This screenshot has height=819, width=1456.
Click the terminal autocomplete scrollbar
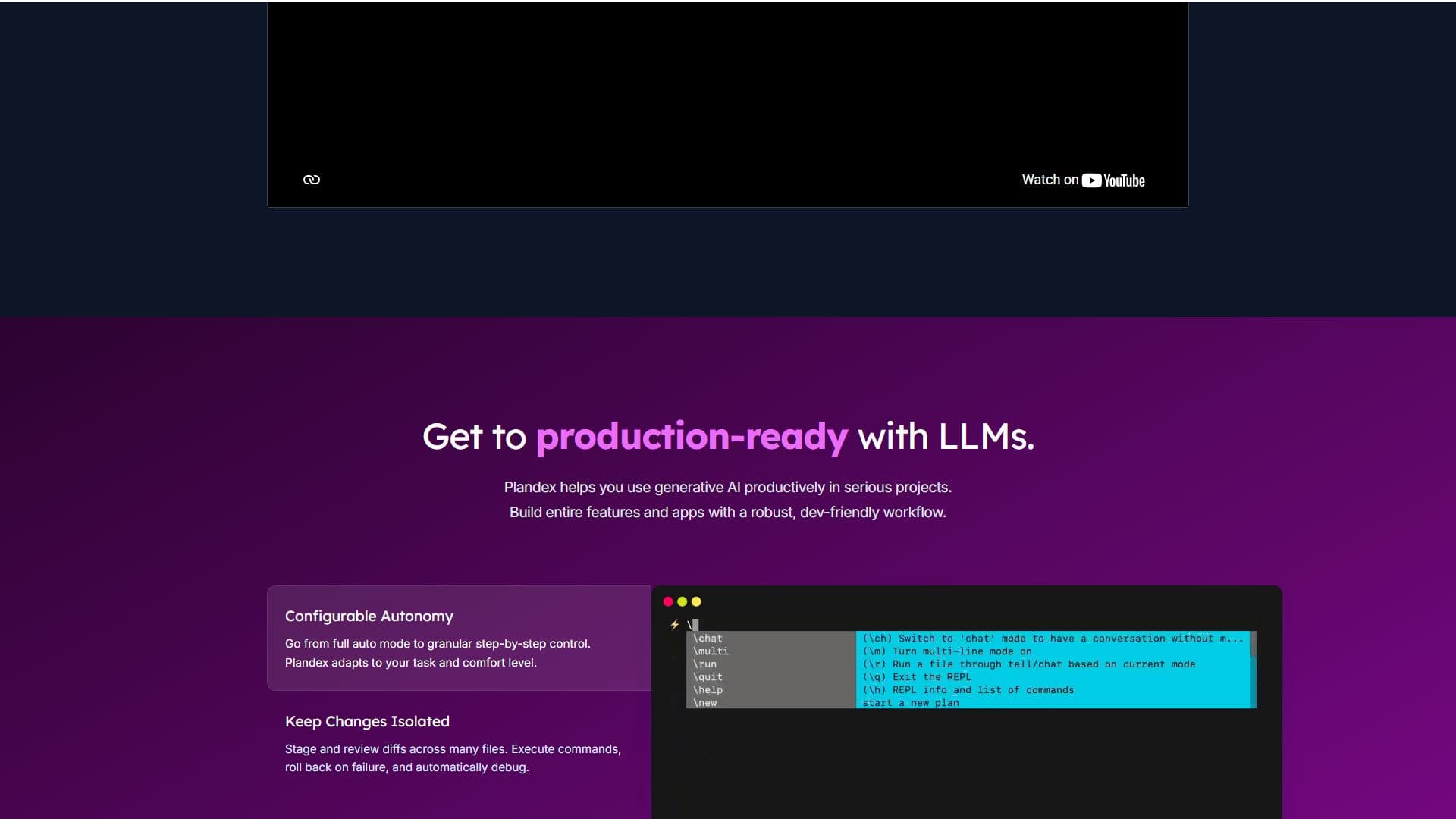(1253, 670)
